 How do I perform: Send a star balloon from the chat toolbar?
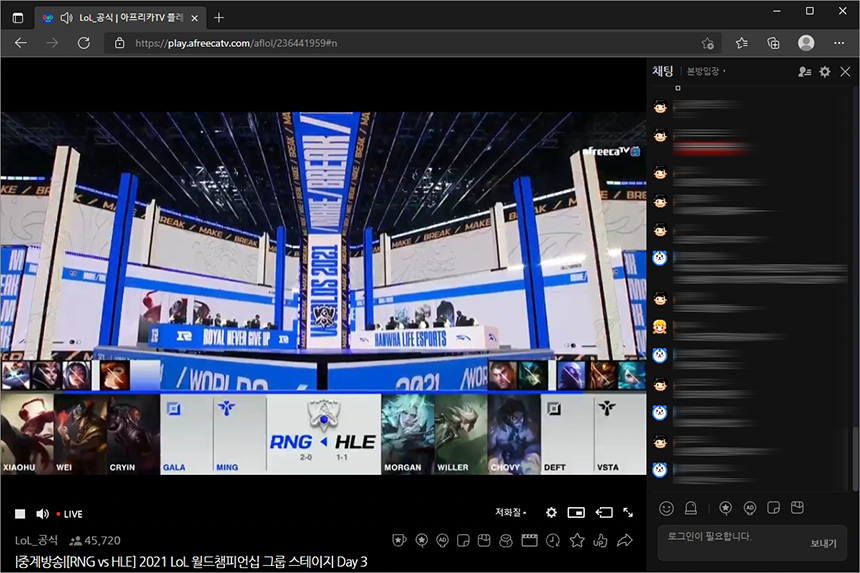tap(725, 508)
